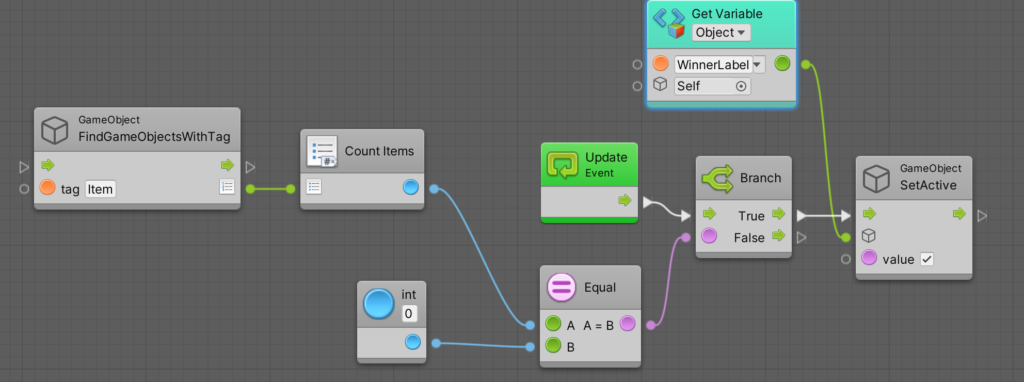The image size is (1024, 382).
Task: Click the Self object picker circle
Action: click(x=741, y=86)
